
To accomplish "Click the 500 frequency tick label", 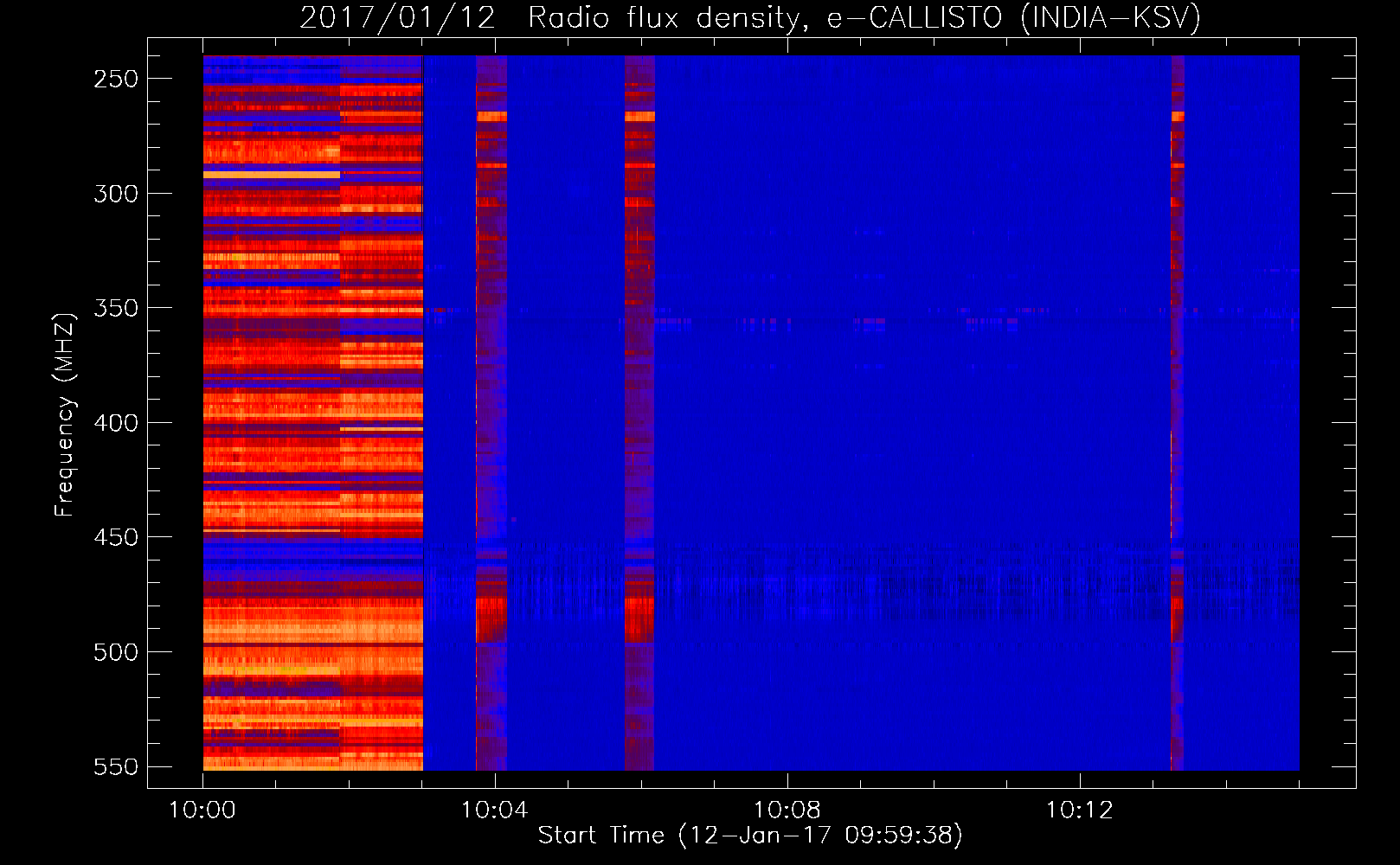I will click(116, 652).
